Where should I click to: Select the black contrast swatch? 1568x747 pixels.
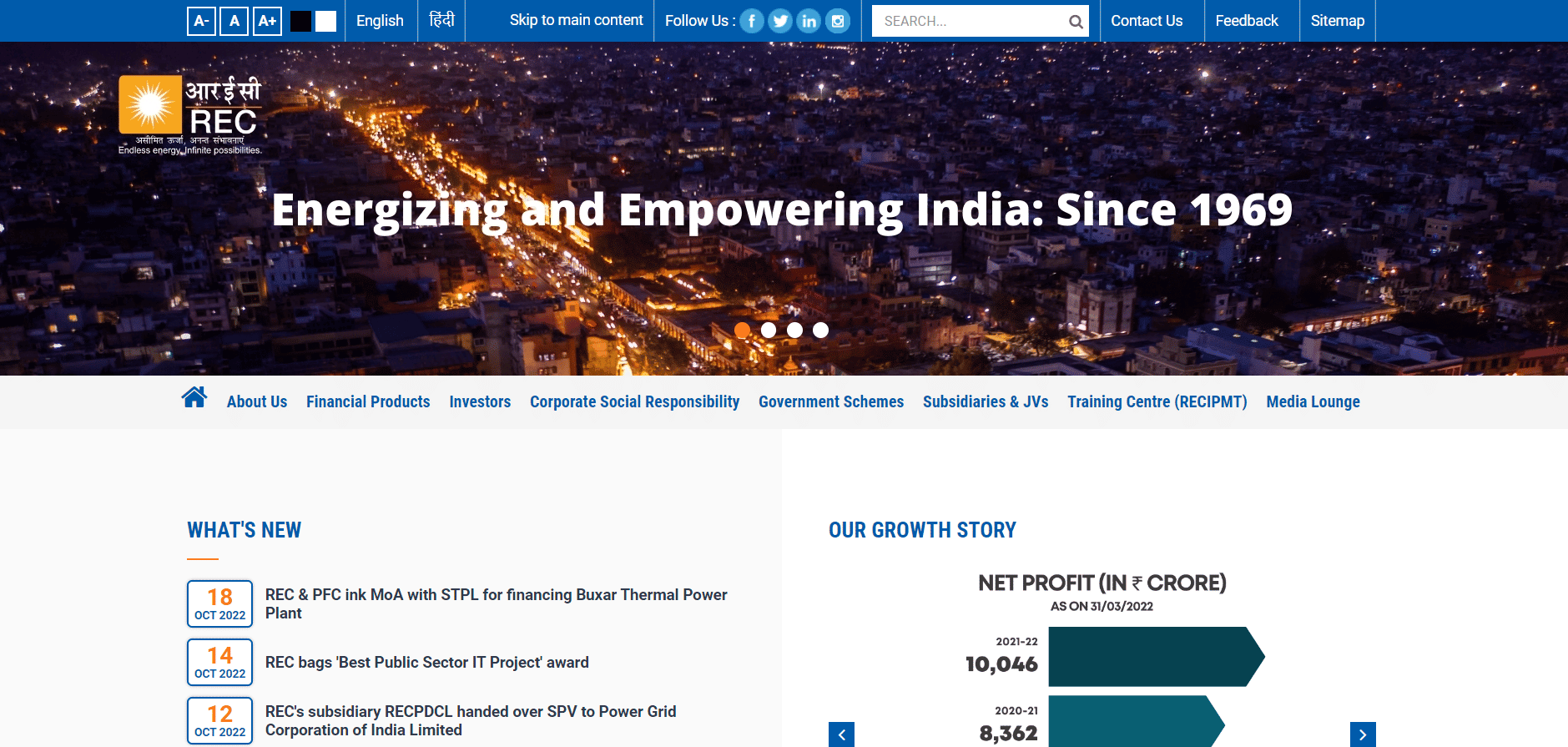pyautogui.click(x=300, y=21)
